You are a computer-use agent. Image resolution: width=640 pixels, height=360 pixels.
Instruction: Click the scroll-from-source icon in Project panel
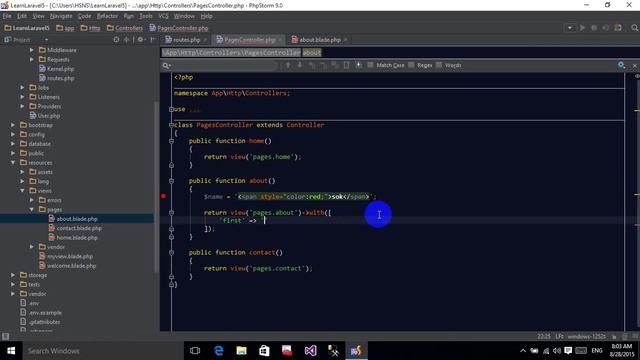click(x=116, y=40)
